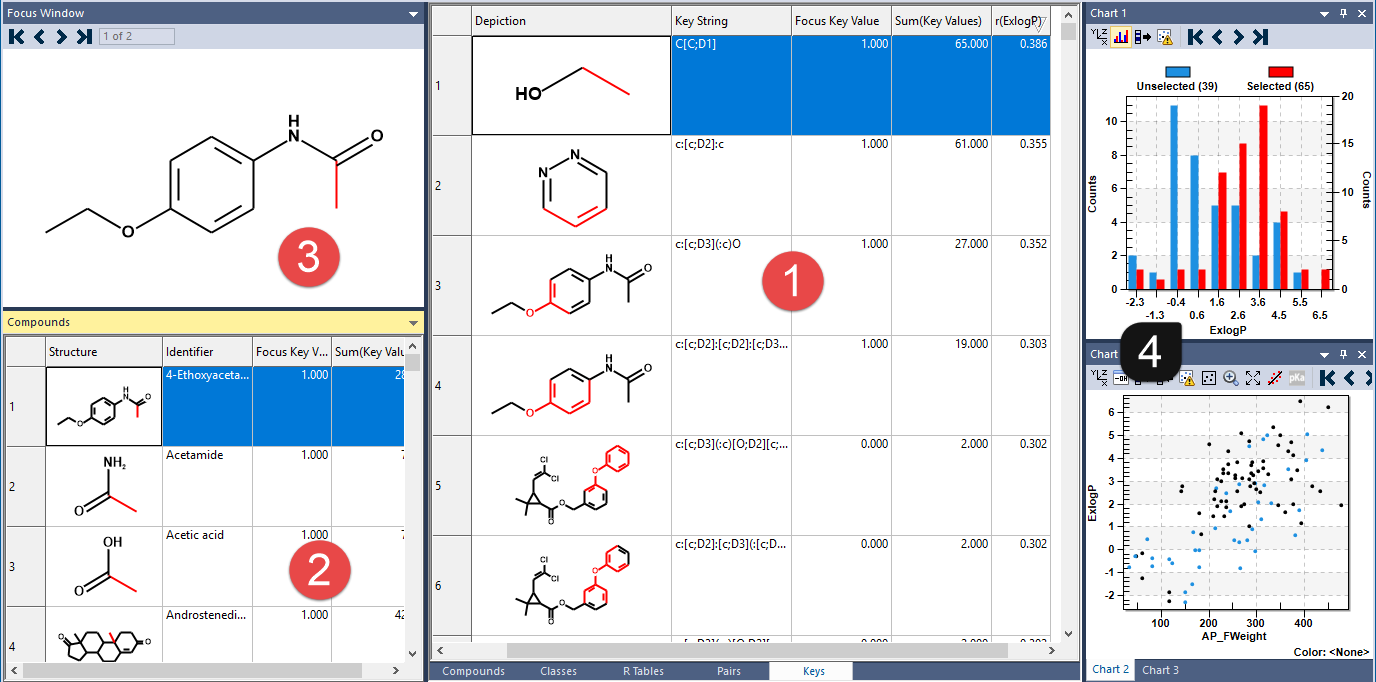Sort by Key String column header

[x=731, y=21]
